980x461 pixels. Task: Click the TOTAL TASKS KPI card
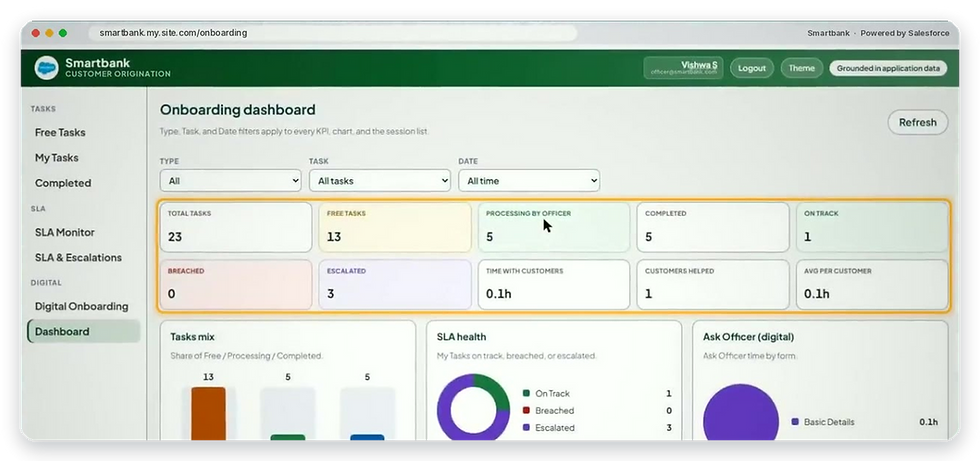[235, 227]
